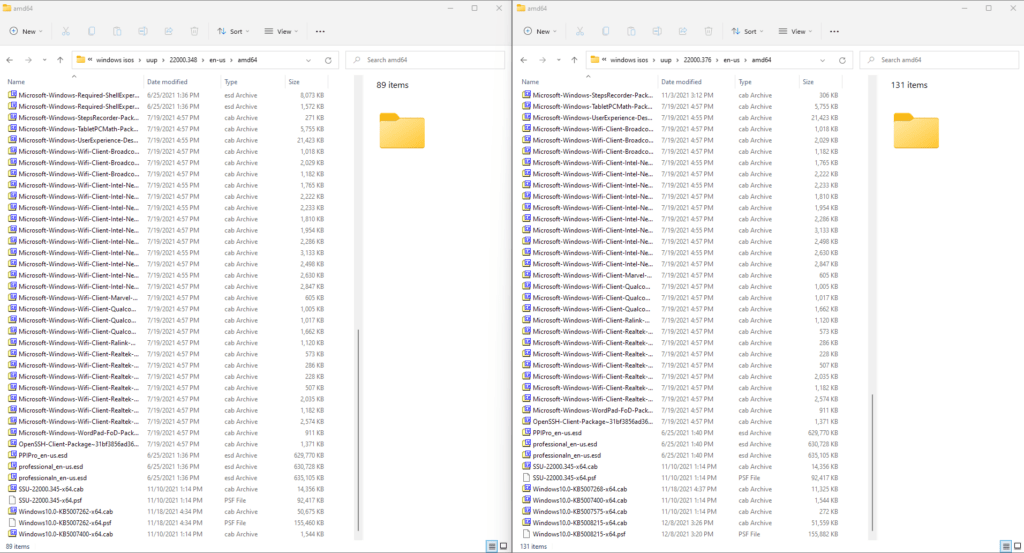Click the Share icon in left window toolbar
This screenshot has width=1024, height=553.
(168, 31)
